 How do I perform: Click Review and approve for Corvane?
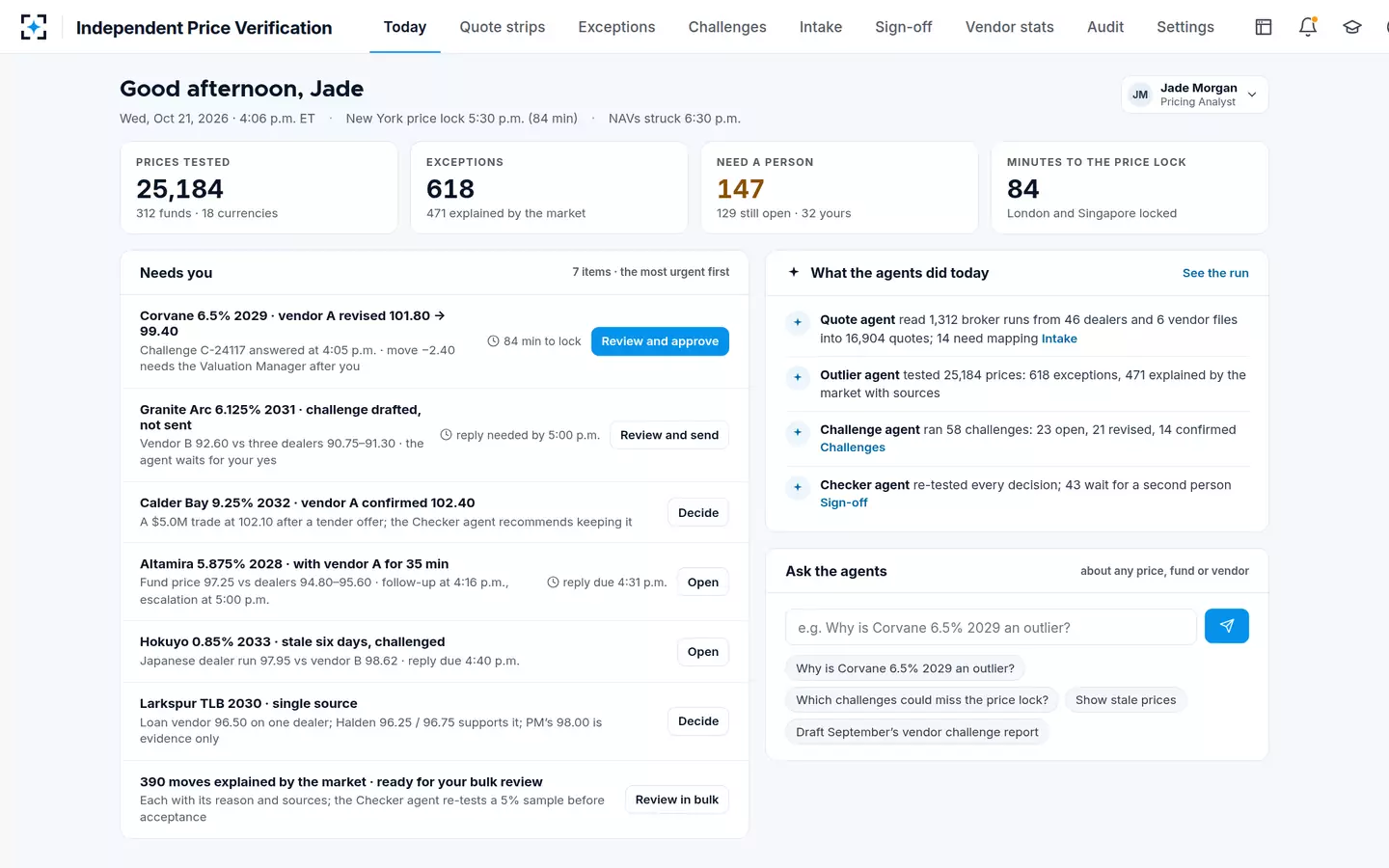[x=660, y=341]
